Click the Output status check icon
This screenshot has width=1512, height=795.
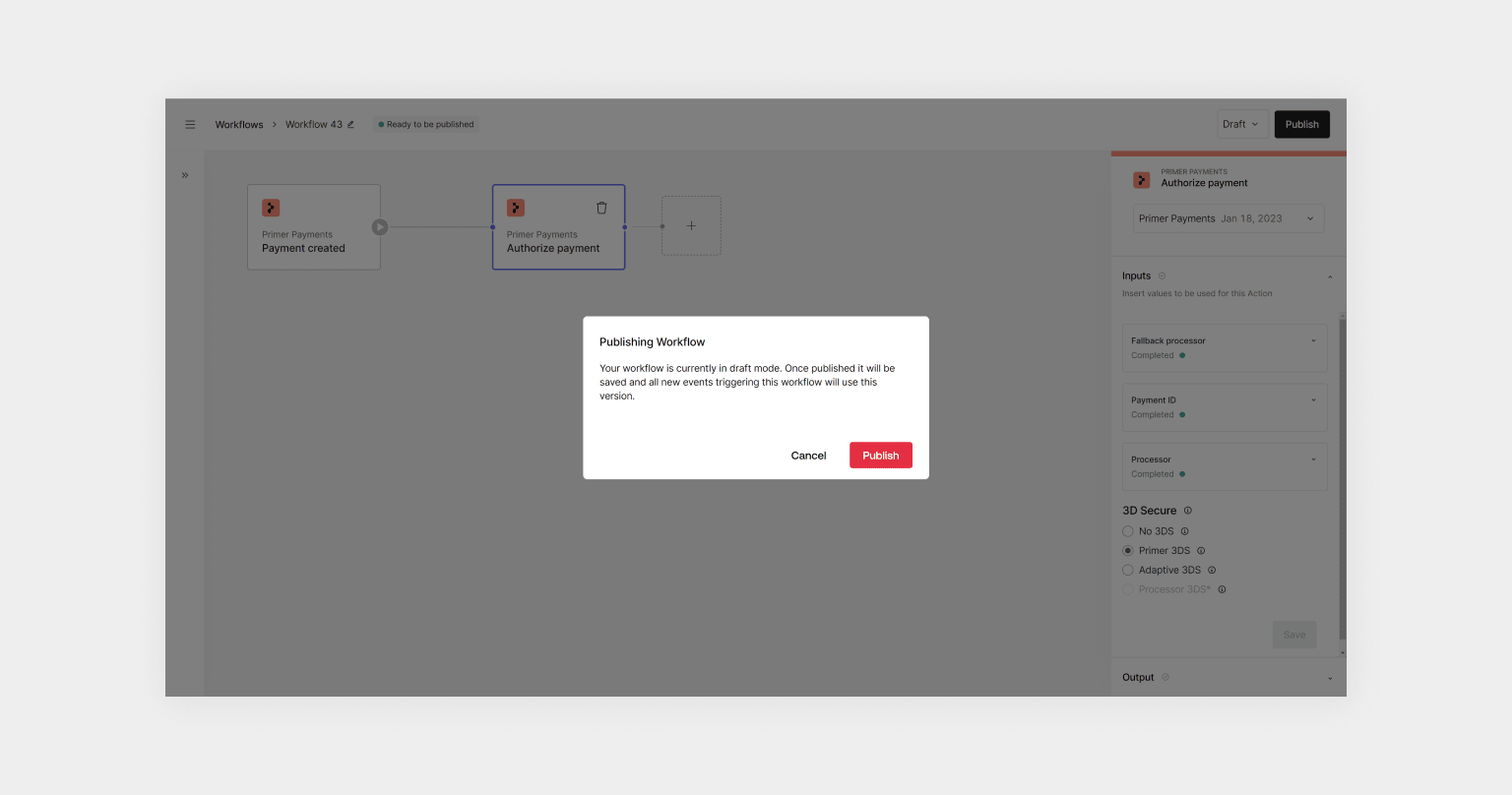pyautogui.click(x=1165, y=677)
